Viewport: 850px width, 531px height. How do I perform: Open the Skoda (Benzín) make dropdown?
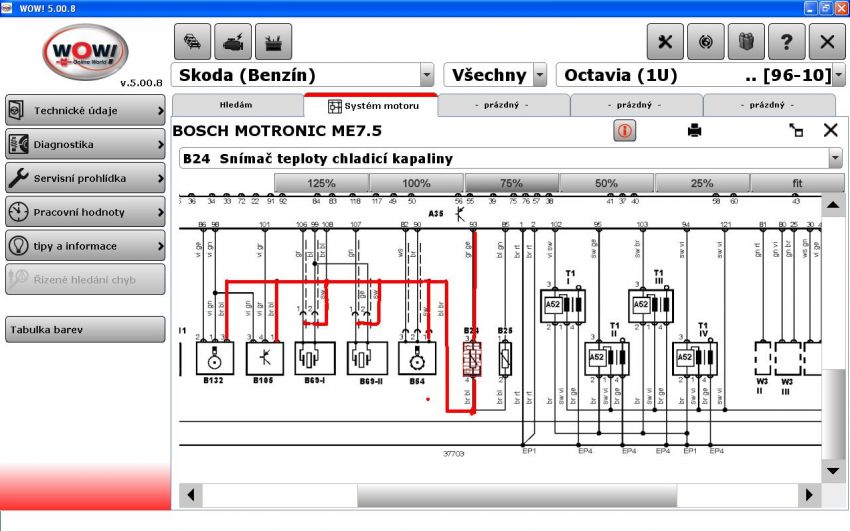pos(427,75)
